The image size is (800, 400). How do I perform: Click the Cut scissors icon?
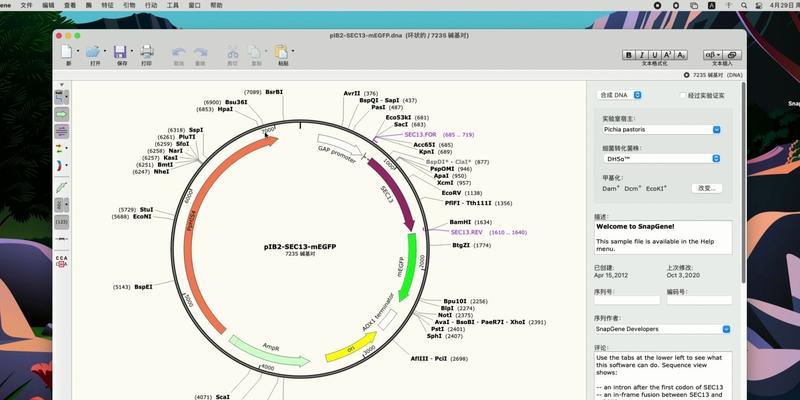point(233,52)
